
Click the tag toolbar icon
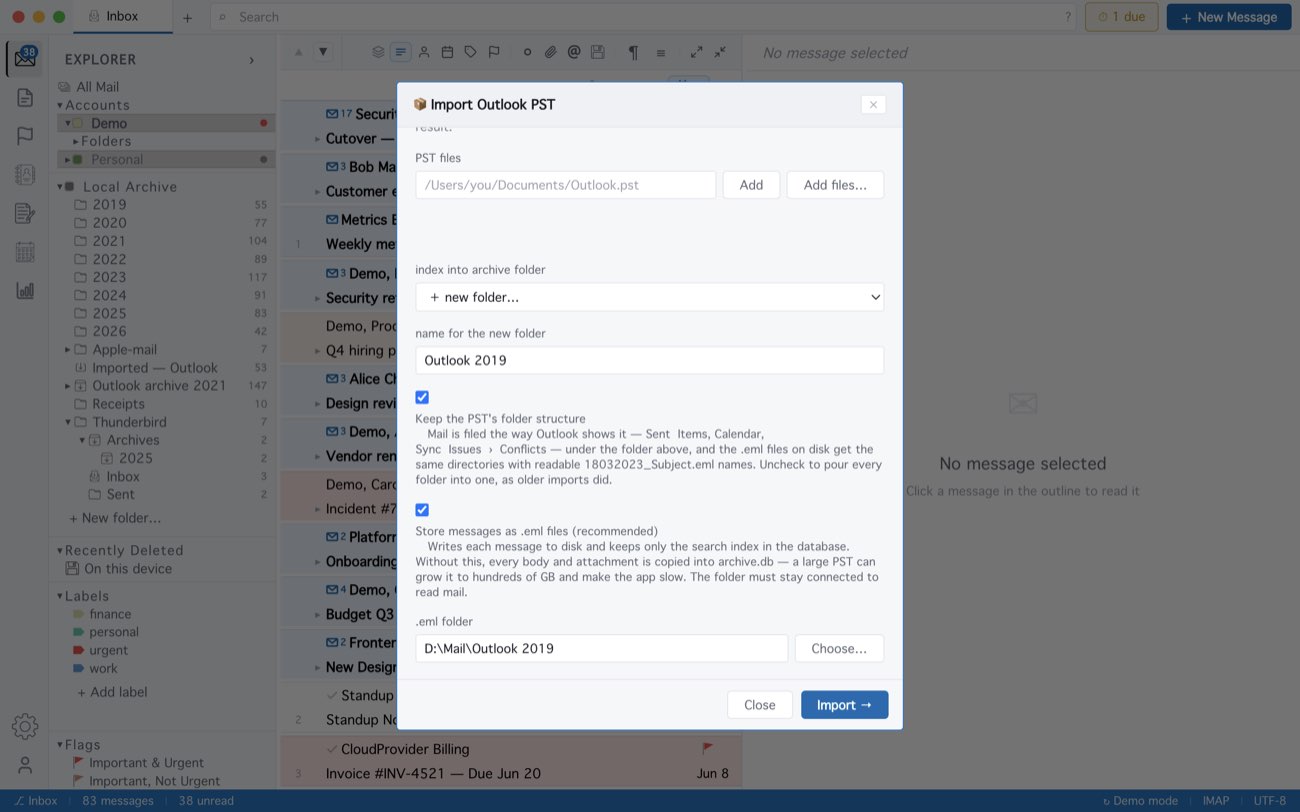pyautogui.click(x=470, y=52)
